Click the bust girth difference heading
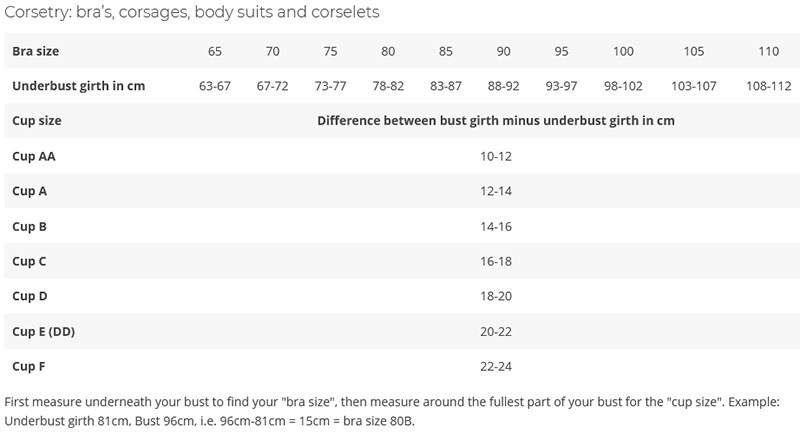The image size is (800, 434). (x=495, y=121)
